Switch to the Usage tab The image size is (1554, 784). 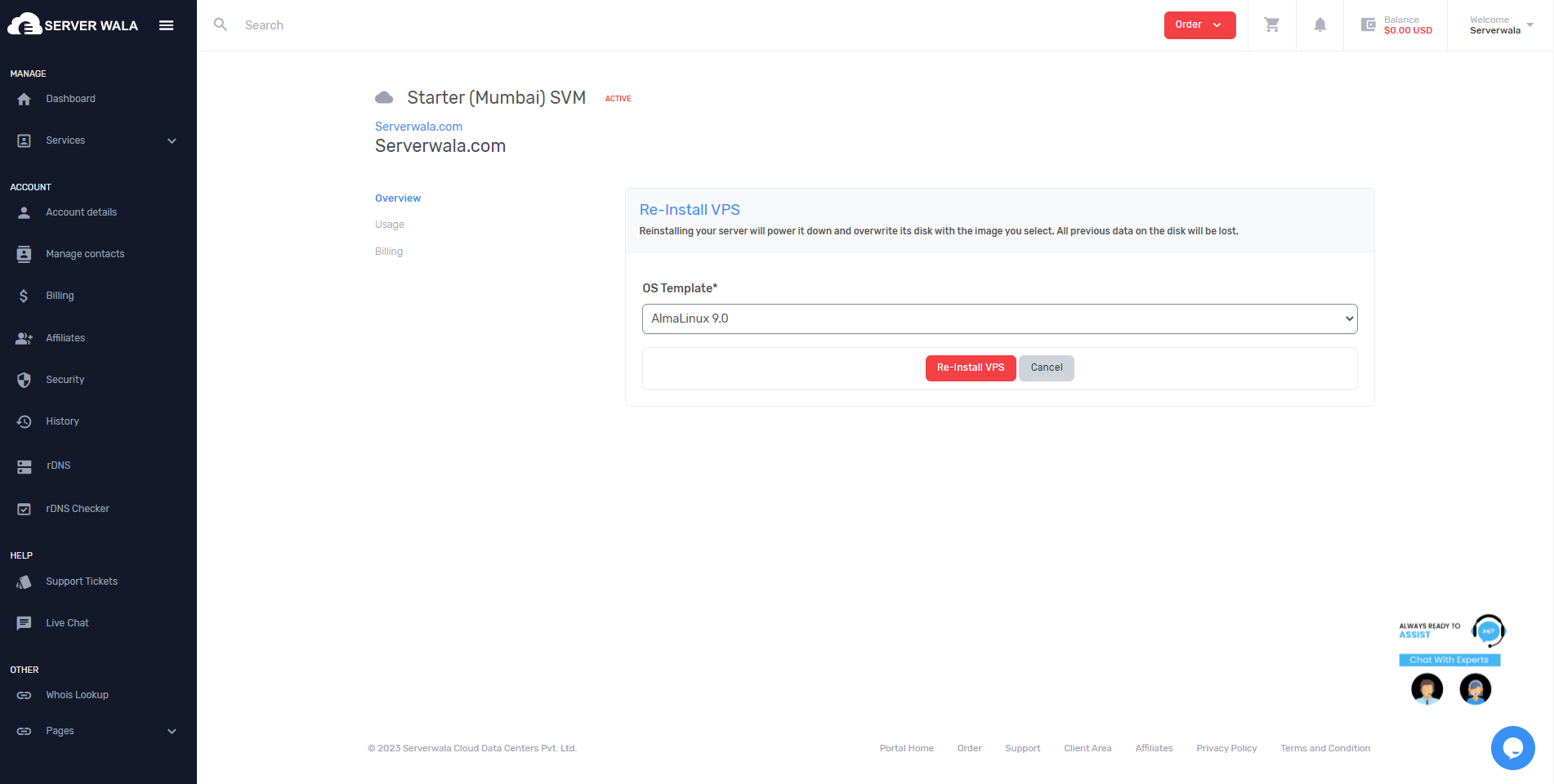(390, 225)
